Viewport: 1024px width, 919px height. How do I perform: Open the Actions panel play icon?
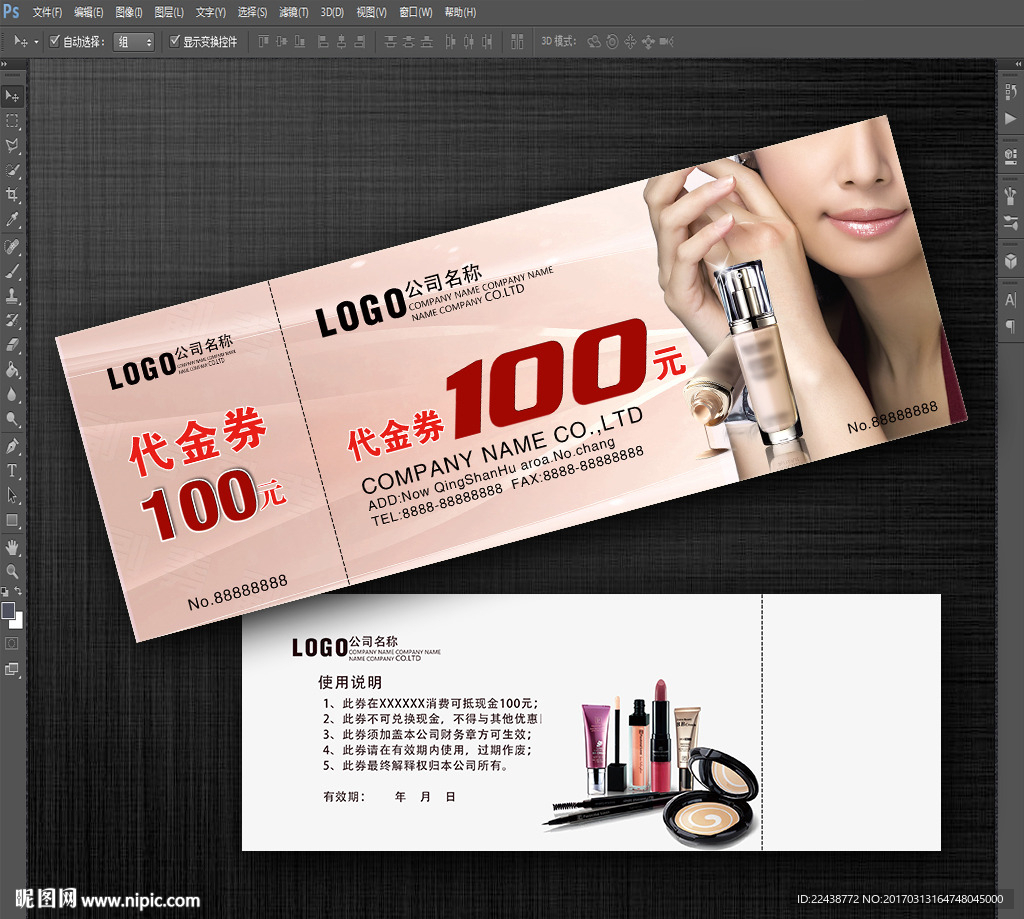1010,119
